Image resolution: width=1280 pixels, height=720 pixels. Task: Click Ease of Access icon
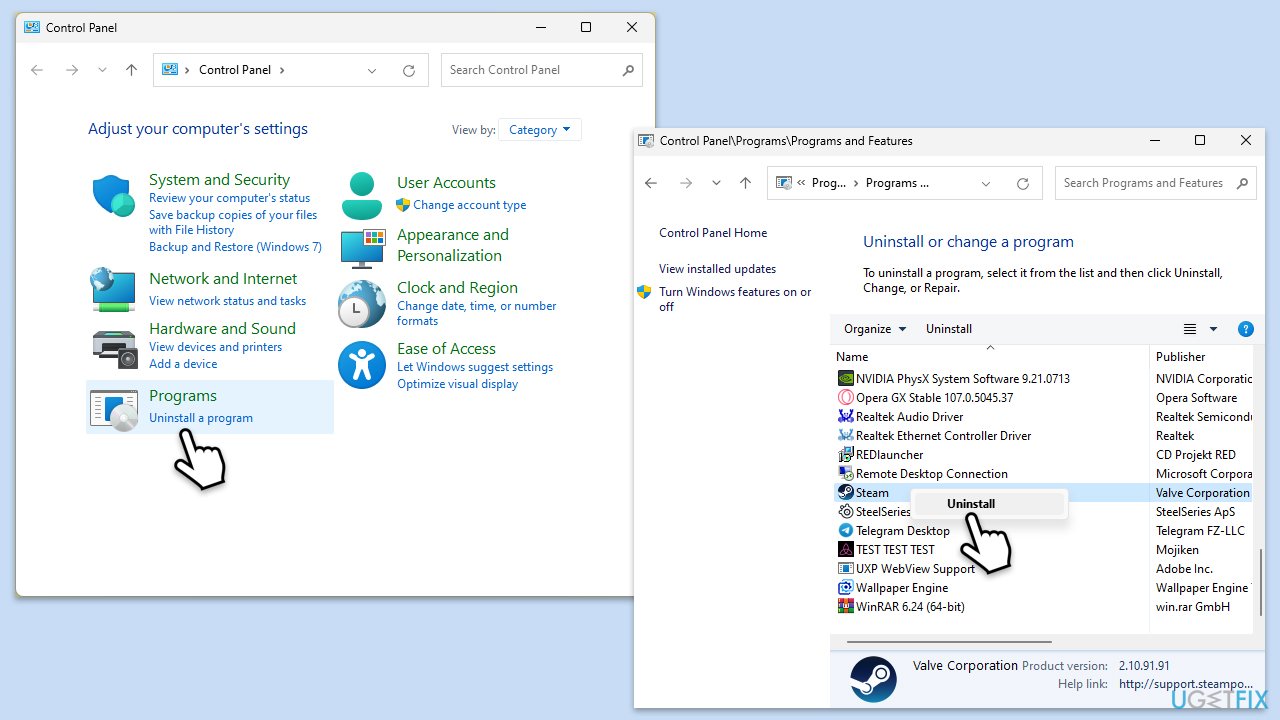(361, 364)
